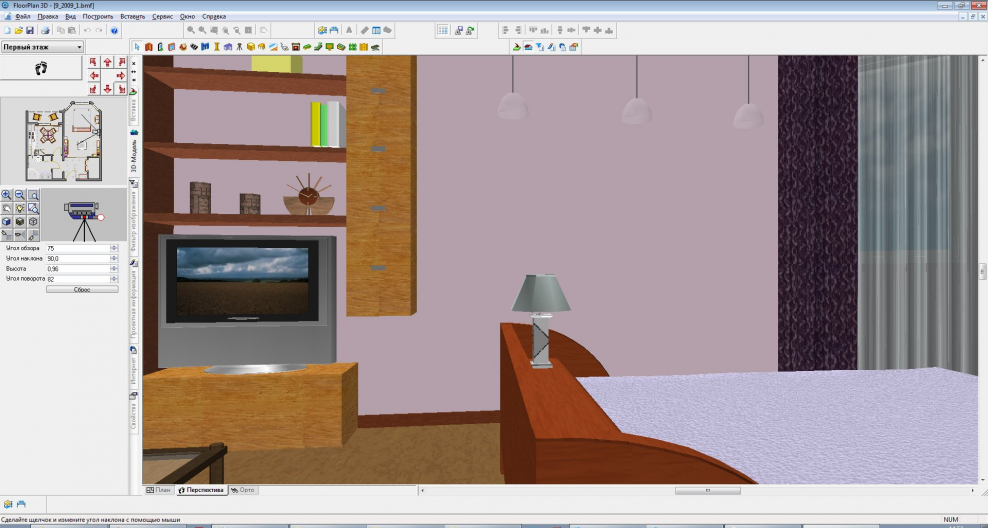Screen dimensions: 988x528
Task: Print using the printer toolbar icon
Action: (45, 30)
